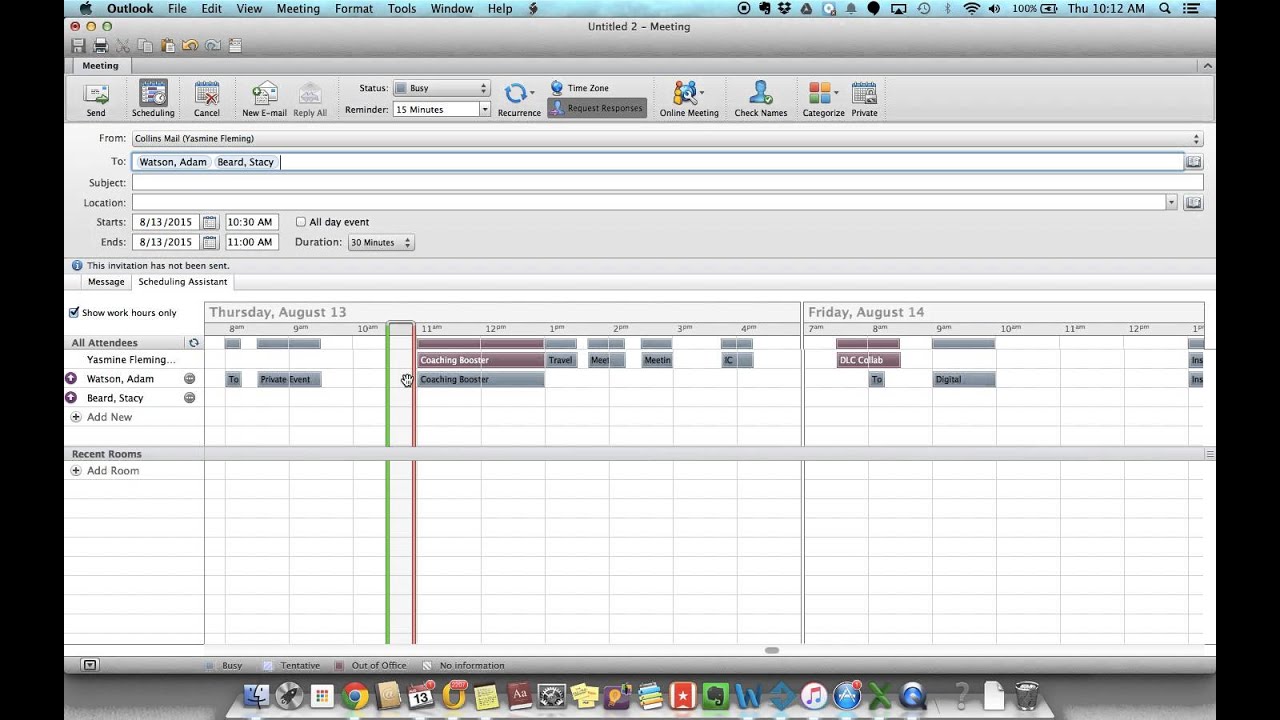Send the meeting invitation
This screenshot has height=720, width=1280.
pyautogui.click(x=96, y=99)
